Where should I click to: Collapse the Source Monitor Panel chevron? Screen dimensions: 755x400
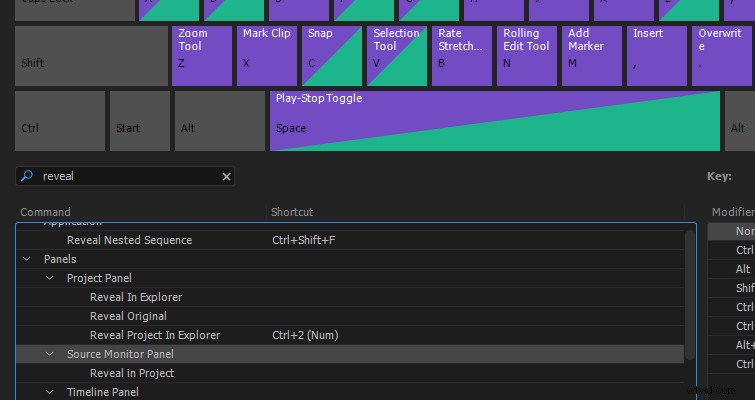(50, 354)
